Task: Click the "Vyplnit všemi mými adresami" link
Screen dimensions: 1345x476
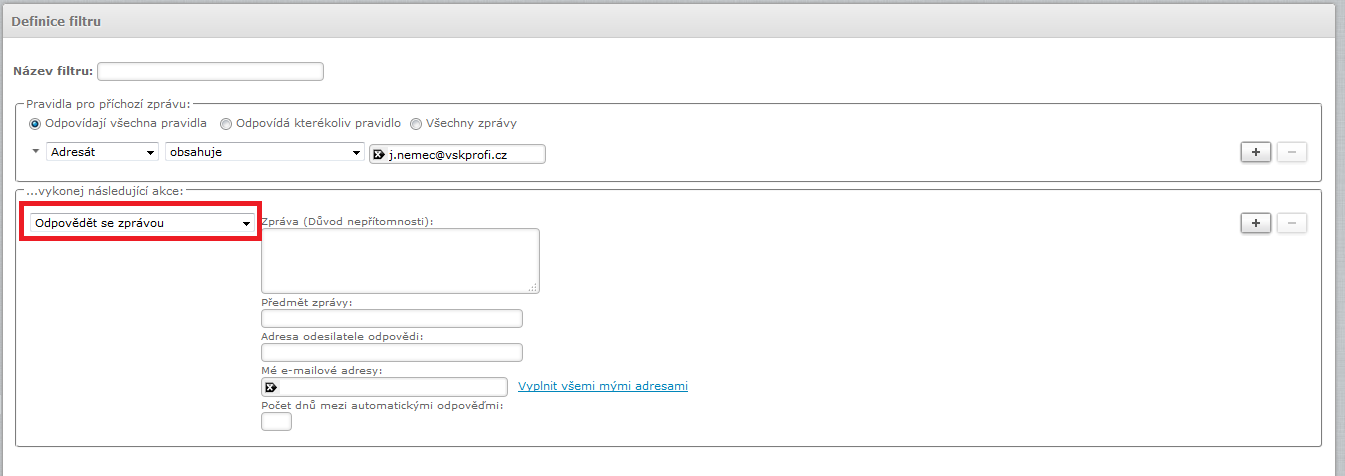Action: [602, 386]
